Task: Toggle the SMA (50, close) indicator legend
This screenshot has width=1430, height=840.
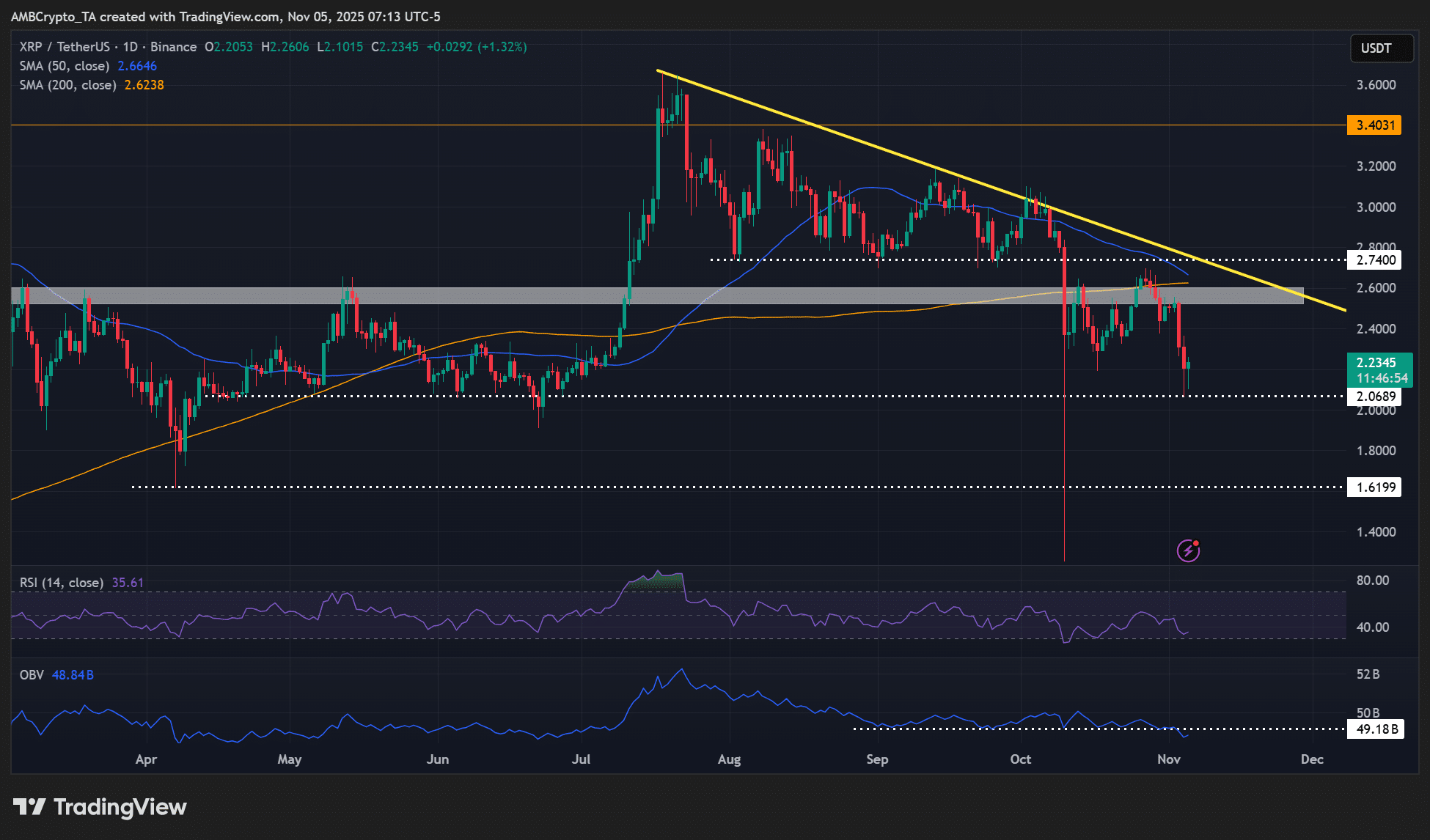Action: pos(66,66)
